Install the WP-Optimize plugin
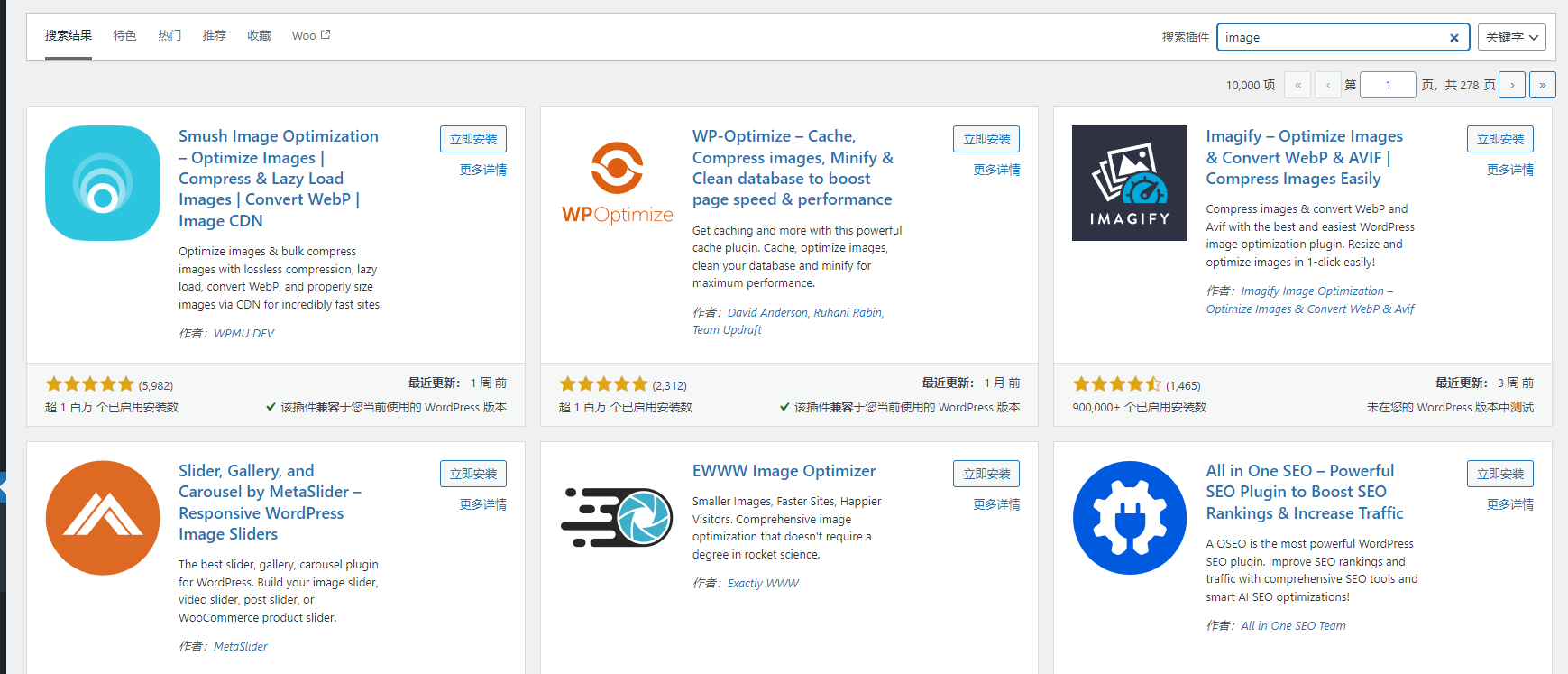1568x674 pixels. [x=986, y=139]
